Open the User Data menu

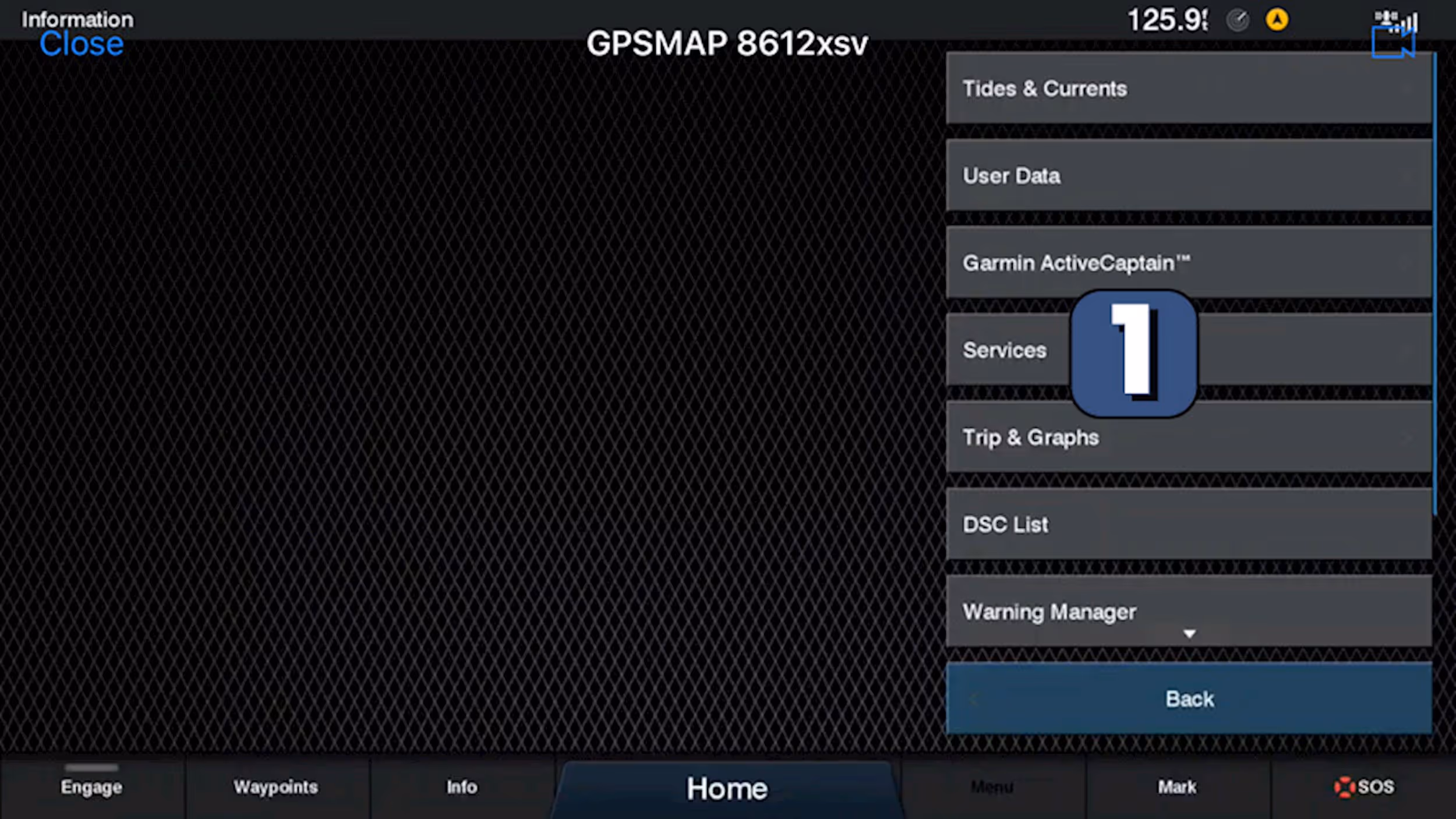coord(1189,175)
